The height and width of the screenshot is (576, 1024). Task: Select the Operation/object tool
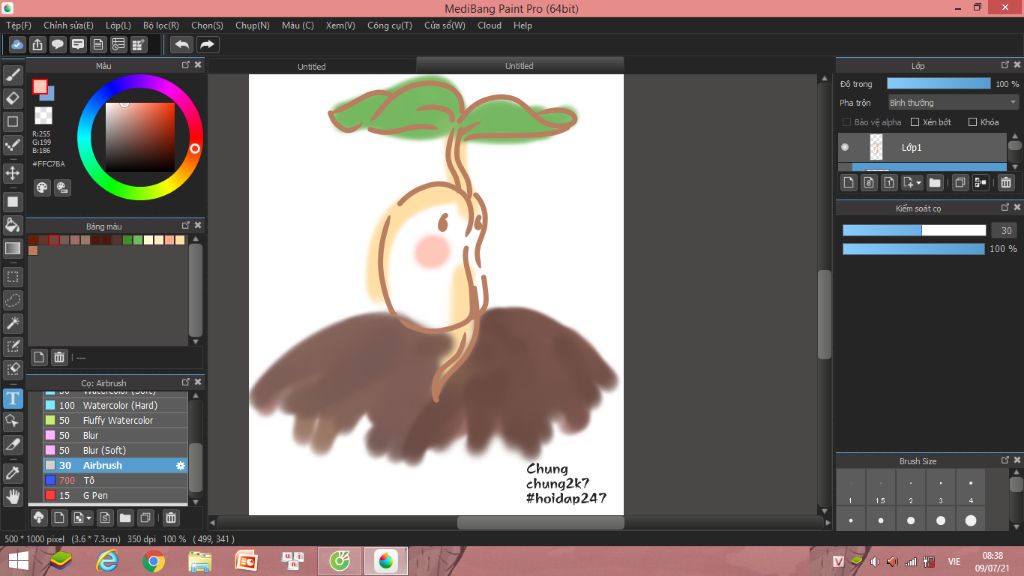click(x=12, y=421)
